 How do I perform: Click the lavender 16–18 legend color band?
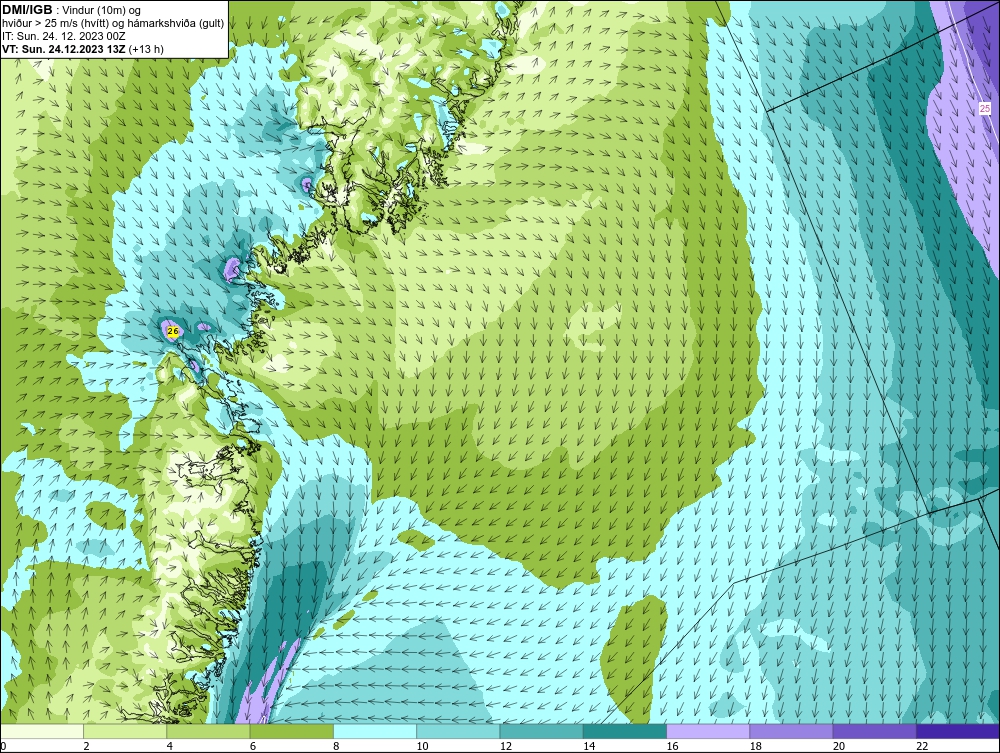[x=708, y=731]
